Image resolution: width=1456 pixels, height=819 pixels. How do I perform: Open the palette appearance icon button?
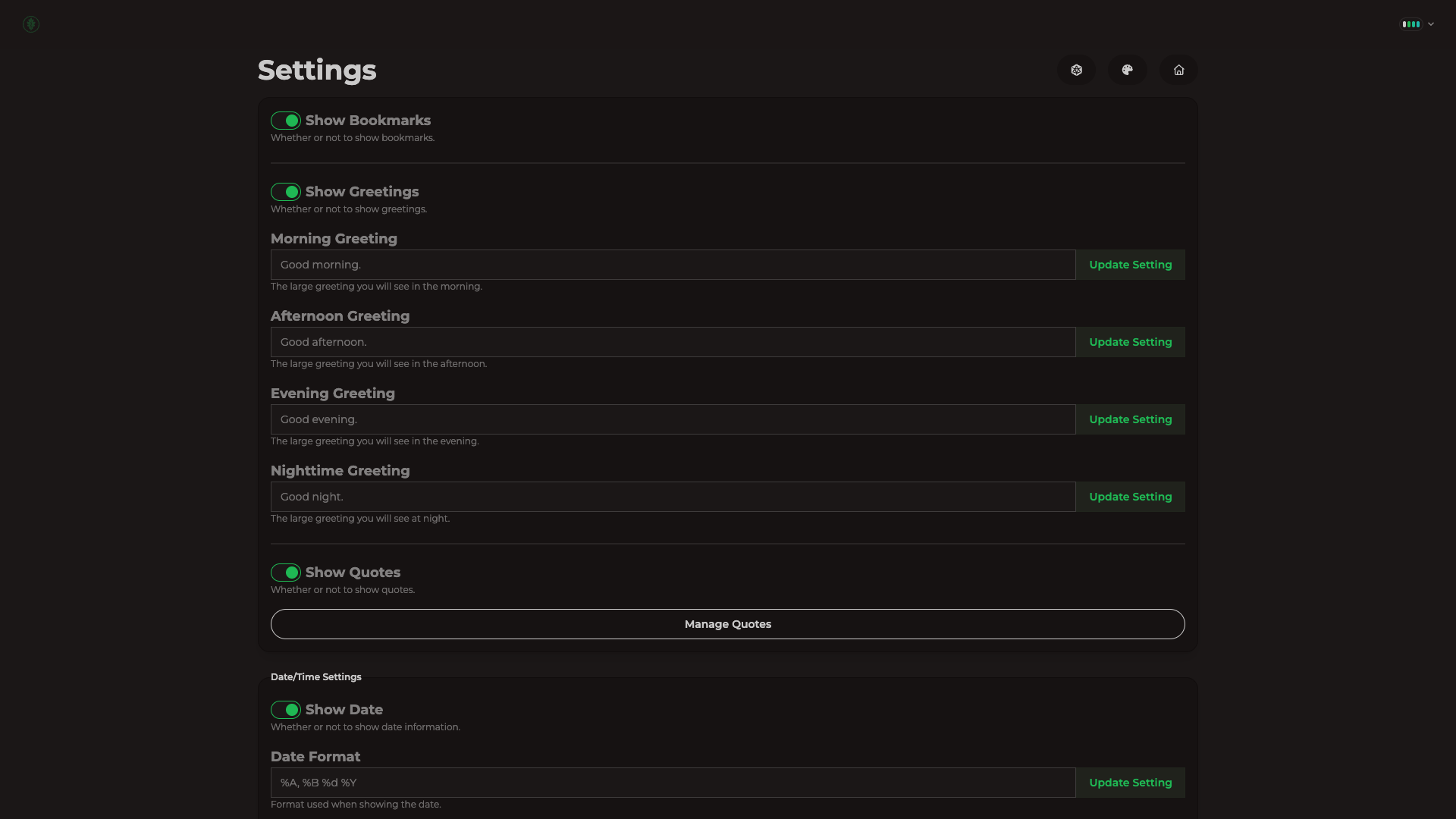click(x=1127, y=70)
